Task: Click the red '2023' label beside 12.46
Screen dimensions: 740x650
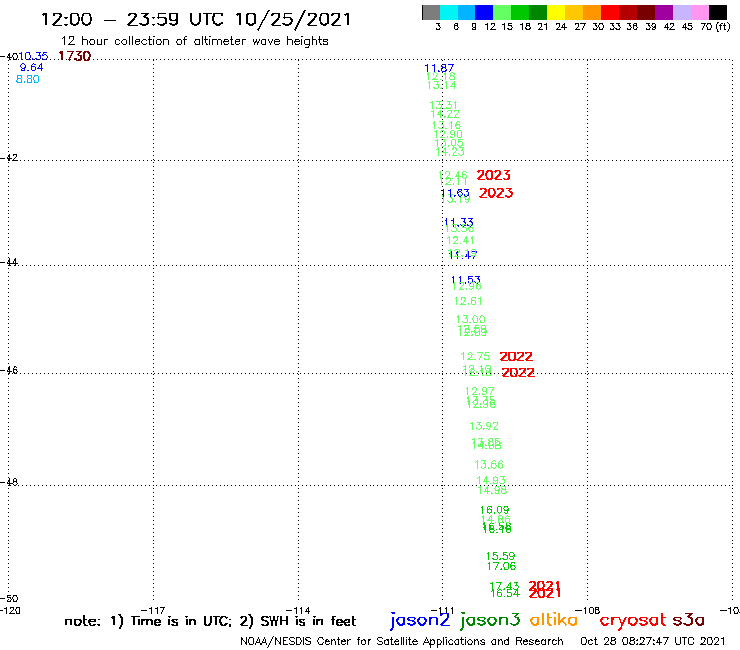Action: point(494,175)
